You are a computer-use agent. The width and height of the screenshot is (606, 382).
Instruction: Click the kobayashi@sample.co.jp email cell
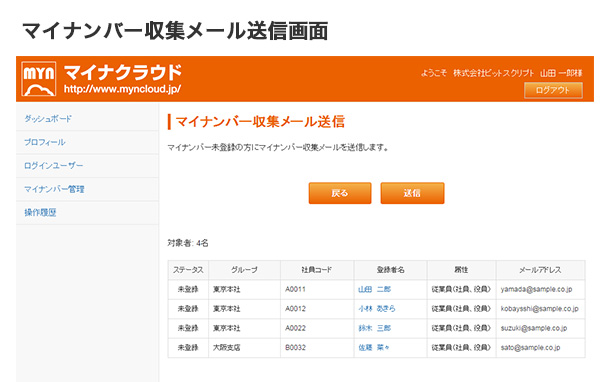click(x=540, y=309)
